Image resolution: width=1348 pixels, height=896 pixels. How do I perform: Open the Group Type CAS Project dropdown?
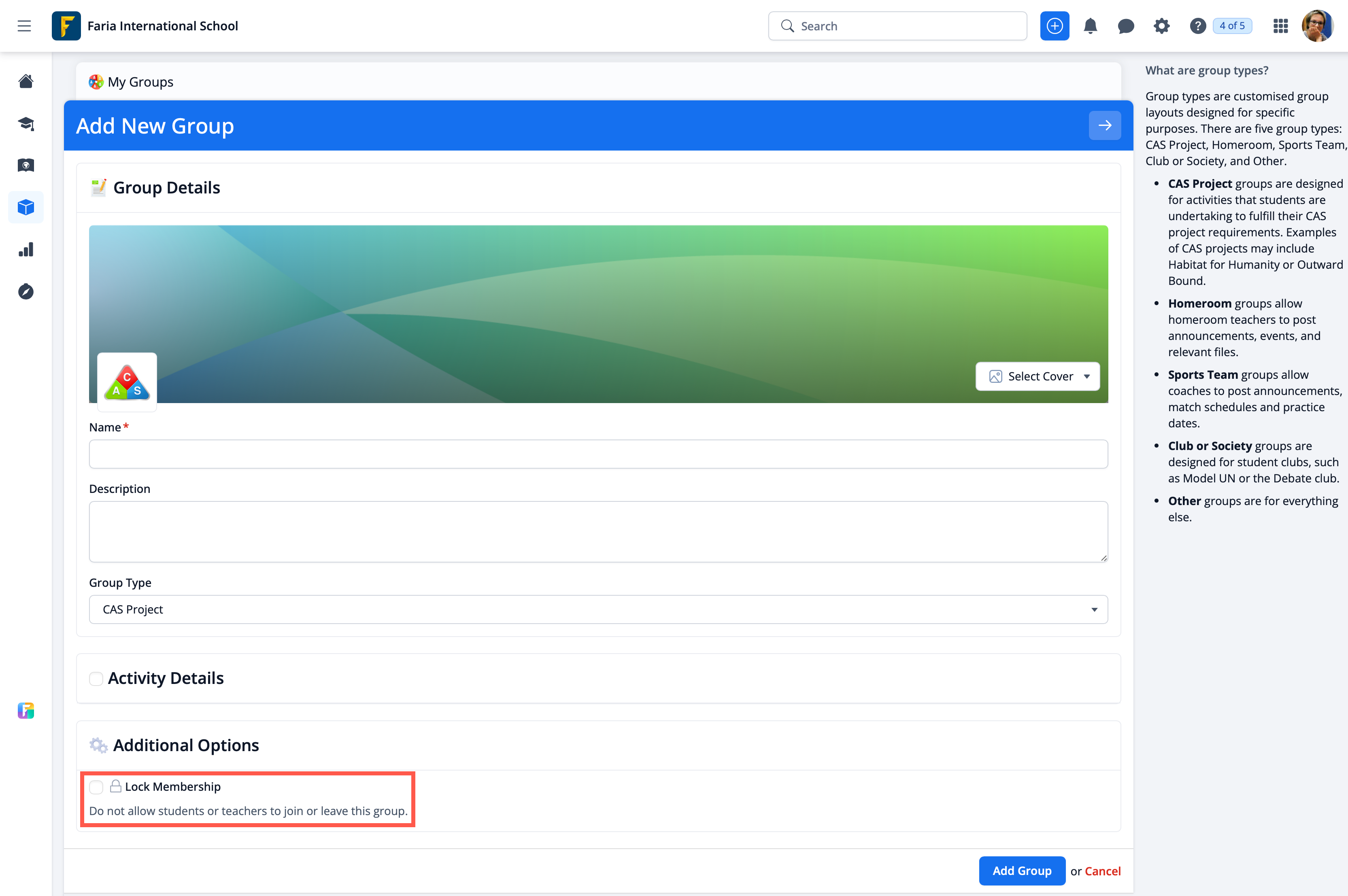pyautogui.click(x=598, y=609)
